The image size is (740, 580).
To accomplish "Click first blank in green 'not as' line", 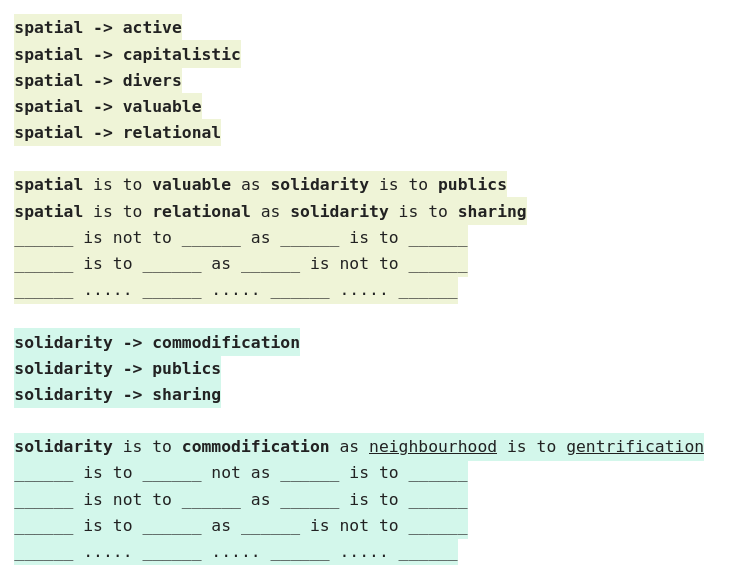I will tap(44, 473).
